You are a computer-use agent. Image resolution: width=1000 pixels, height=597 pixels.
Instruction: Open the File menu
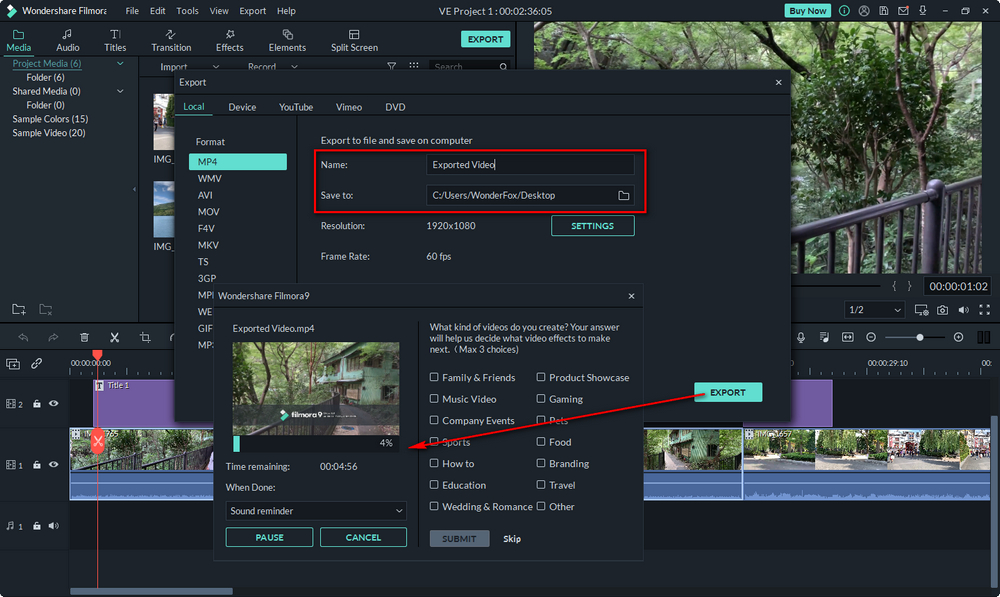pyautogui.click(x=132, y=11)
